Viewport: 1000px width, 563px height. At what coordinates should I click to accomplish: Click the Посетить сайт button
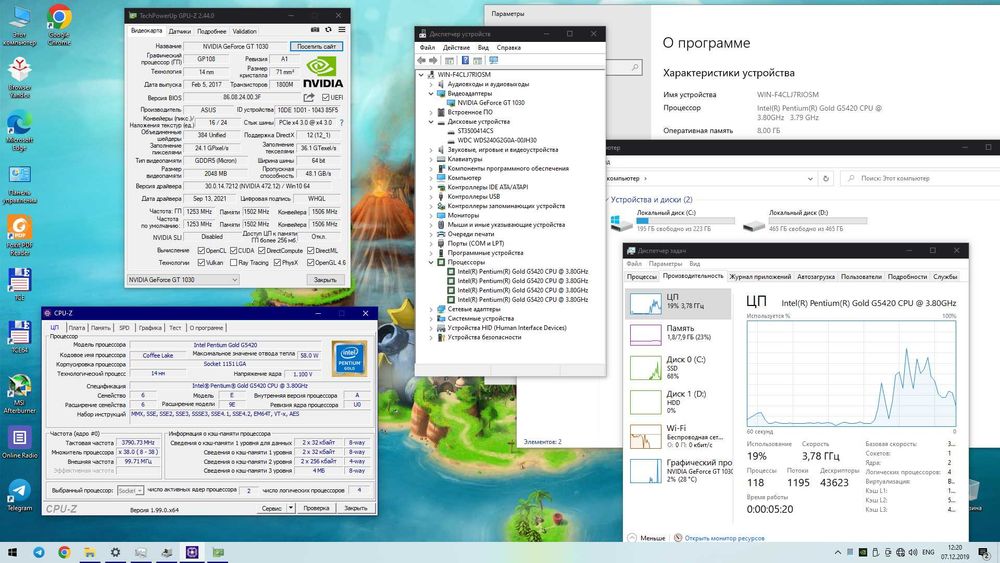[x=316, y=46]
